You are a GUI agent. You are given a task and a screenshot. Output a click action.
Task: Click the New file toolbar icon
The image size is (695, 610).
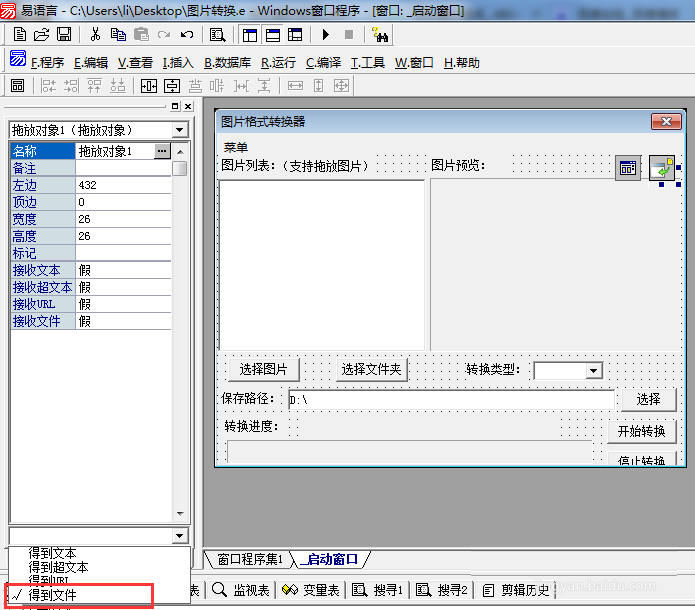click(x=19, y=34)
